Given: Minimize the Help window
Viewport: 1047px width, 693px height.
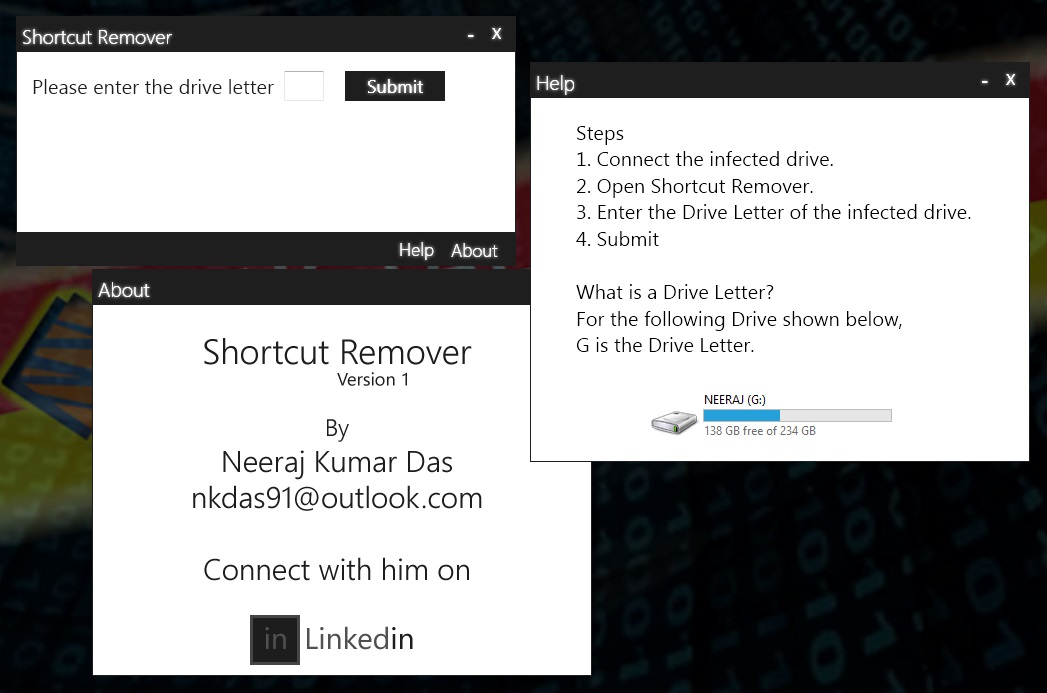Looking at the screenshot, I should (985, 81).
